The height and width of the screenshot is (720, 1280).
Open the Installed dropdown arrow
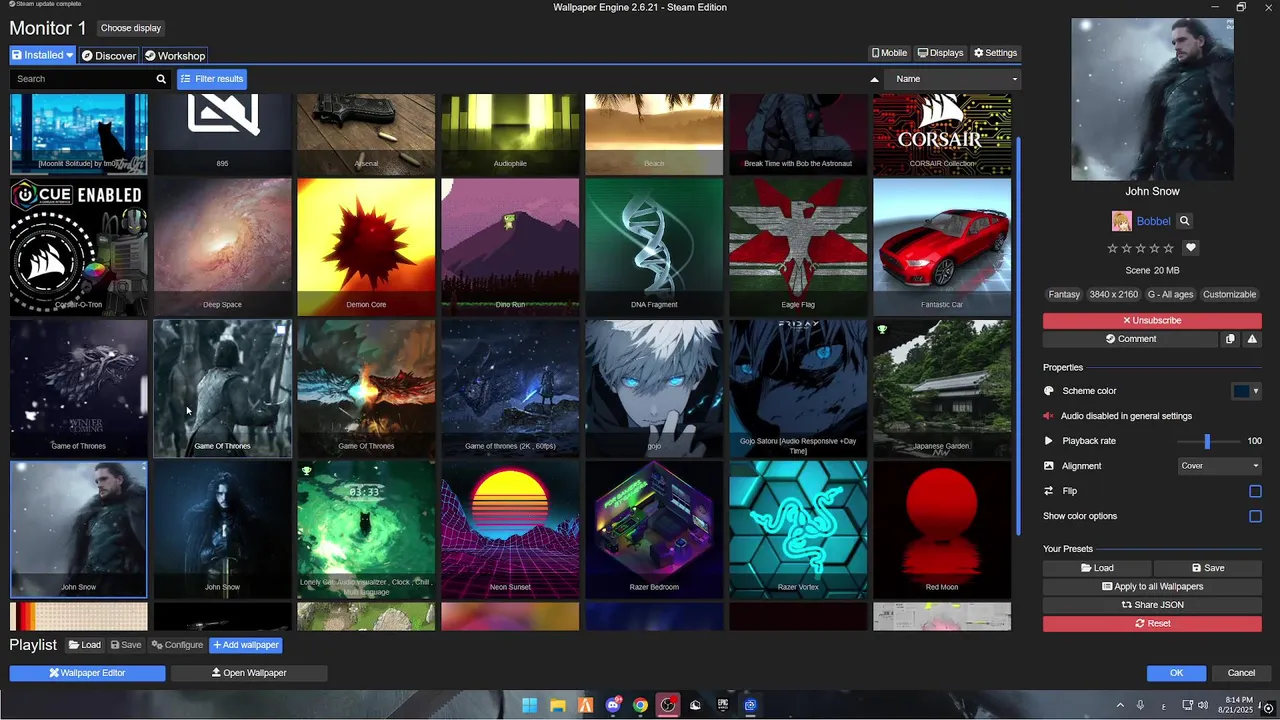[x=70, y=55]
